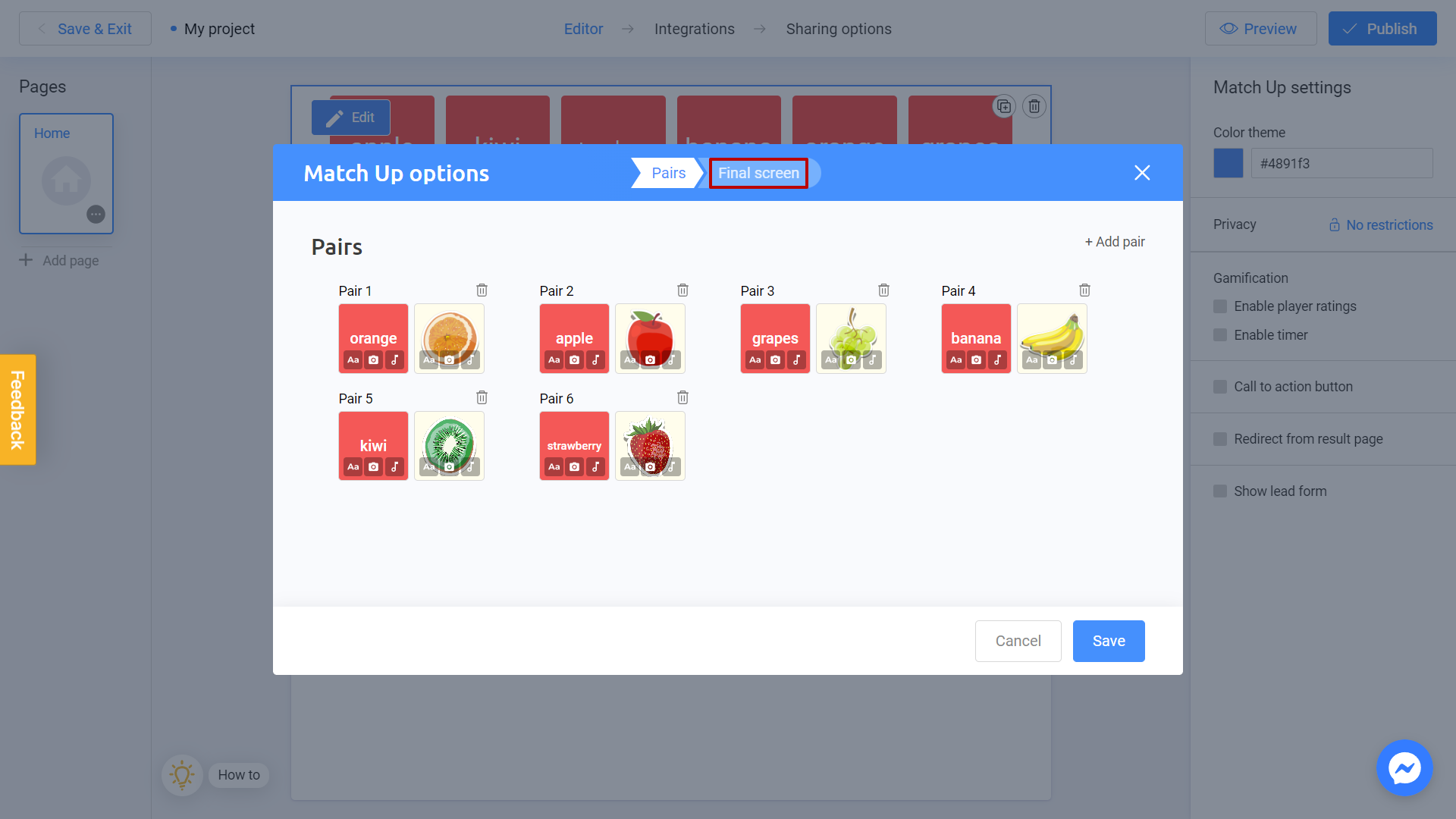Click the text edit icon on kiwi pair
This screenshot has height=819, width=1456.
(x=354, y=466)
